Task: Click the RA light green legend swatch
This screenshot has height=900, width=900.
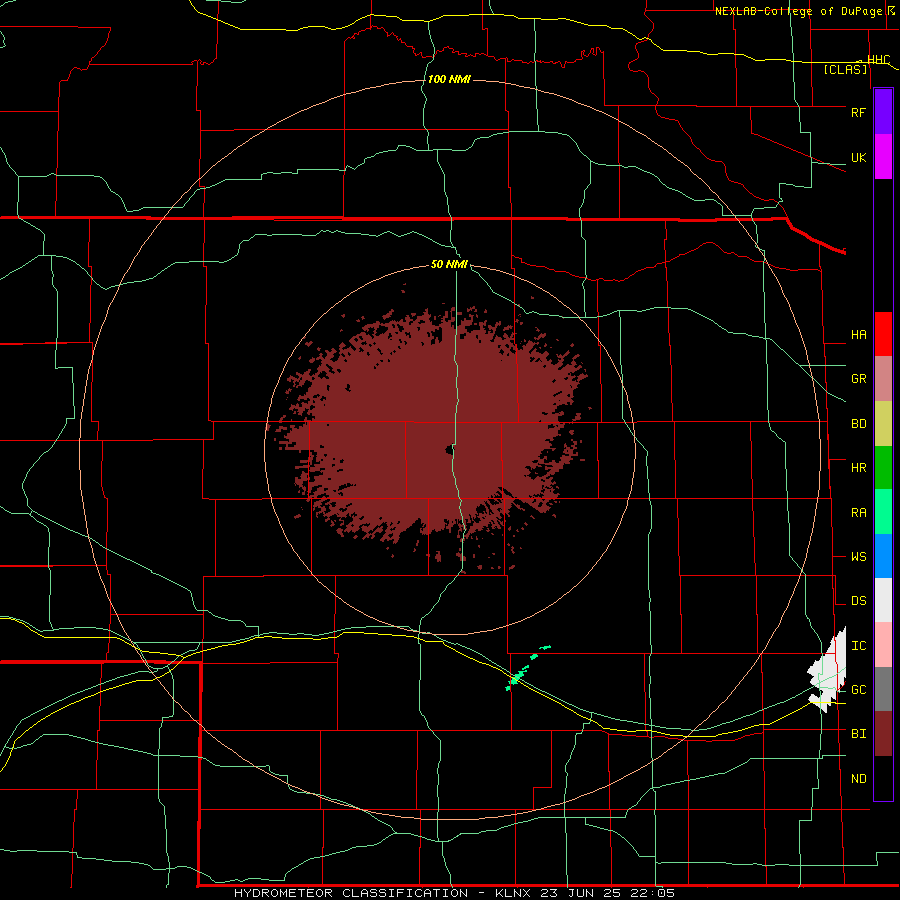Action: tap(883, 512)
